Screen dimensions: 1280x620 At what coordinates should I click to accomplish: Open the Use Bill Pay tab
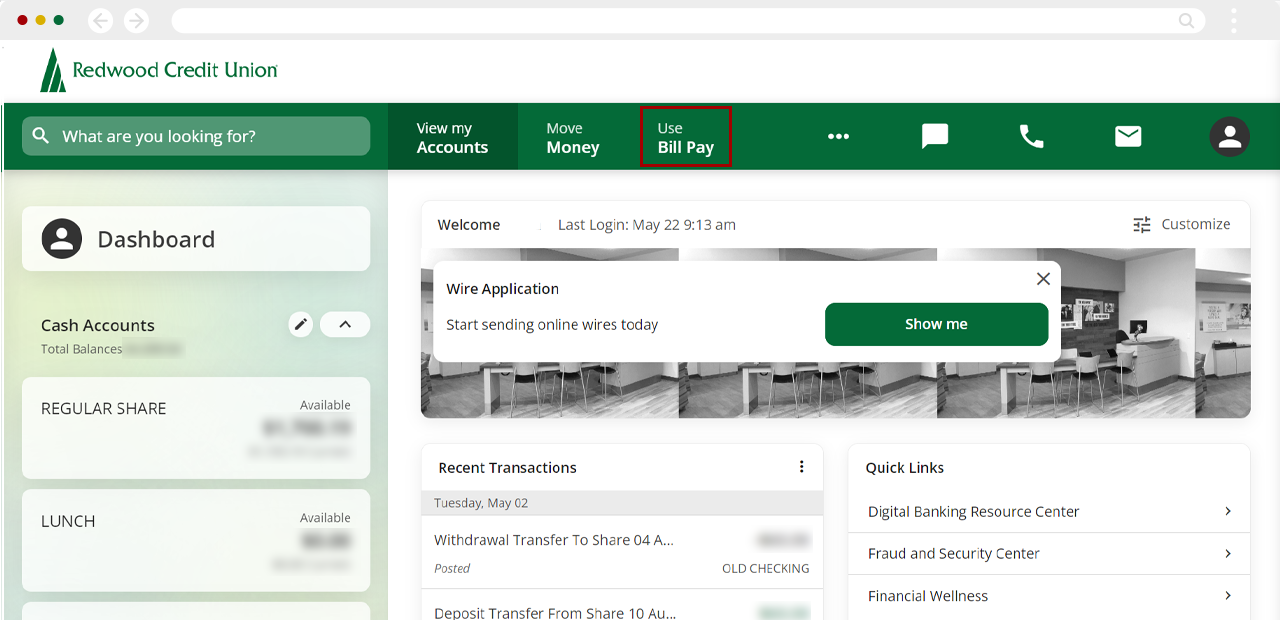(x=686, y=137)
